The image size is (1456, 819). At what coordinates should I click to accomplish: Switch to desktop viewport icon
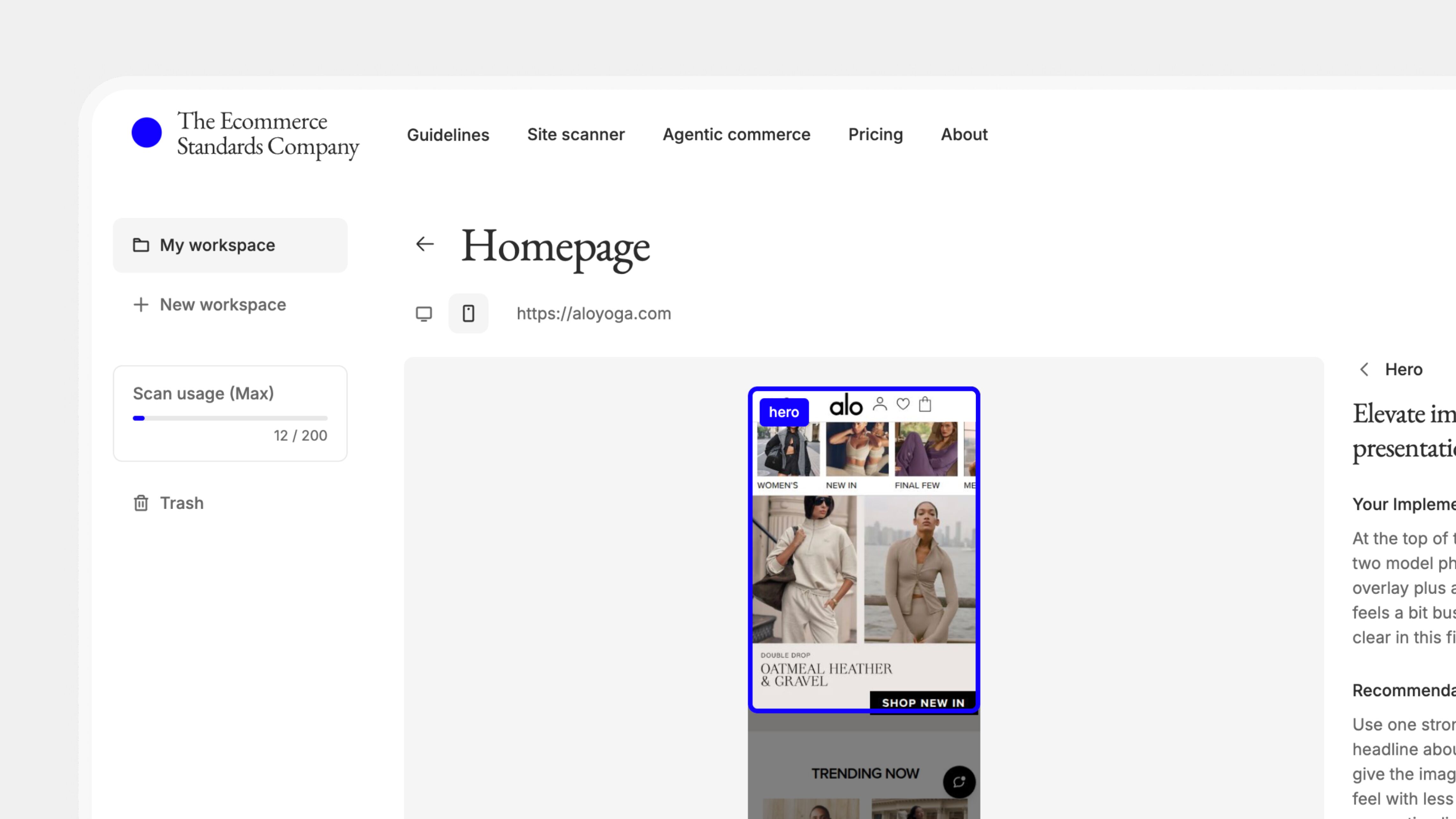pos(424,314)
